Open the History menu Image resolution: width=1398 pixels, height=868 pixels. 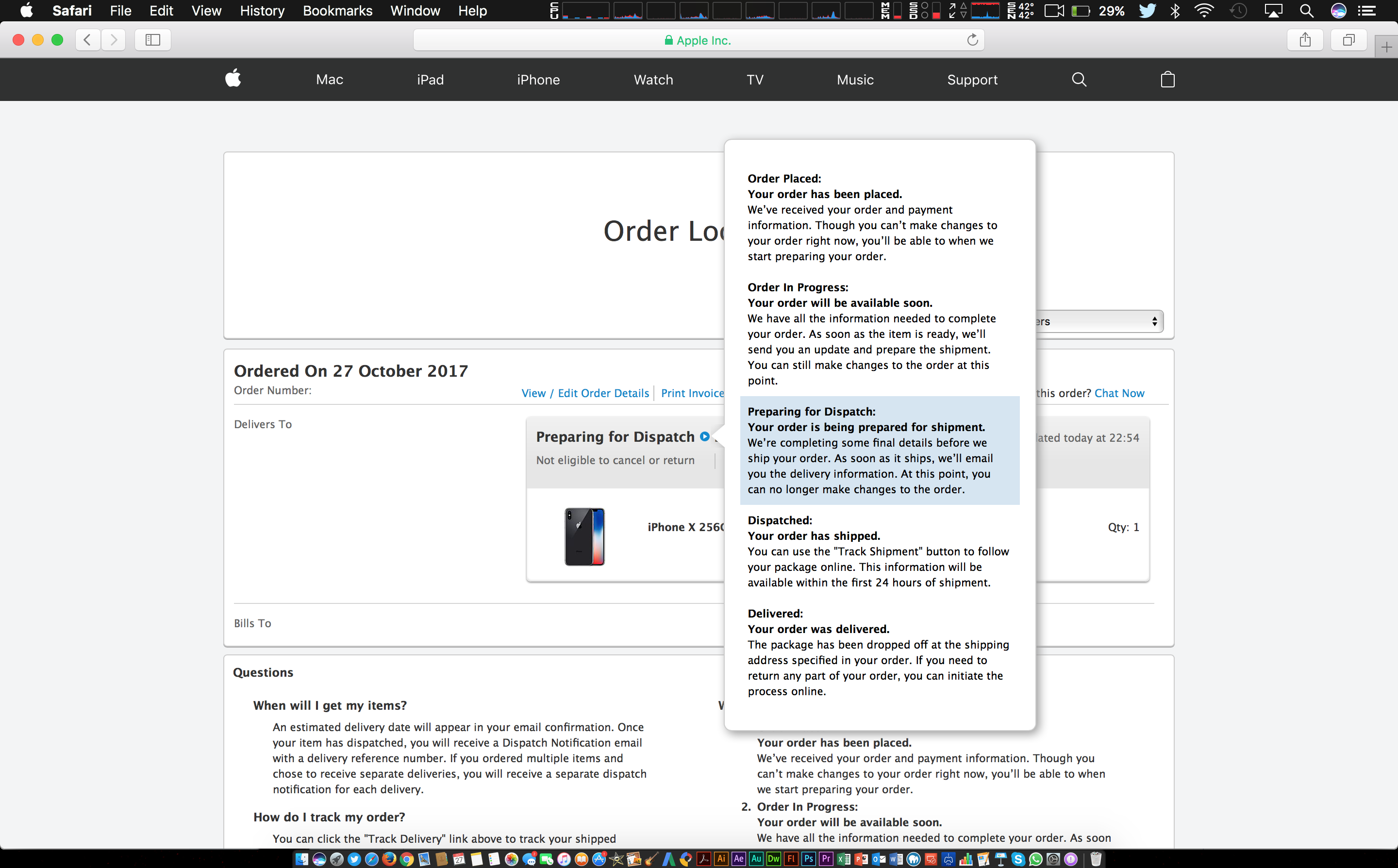(x=262, y=10)
